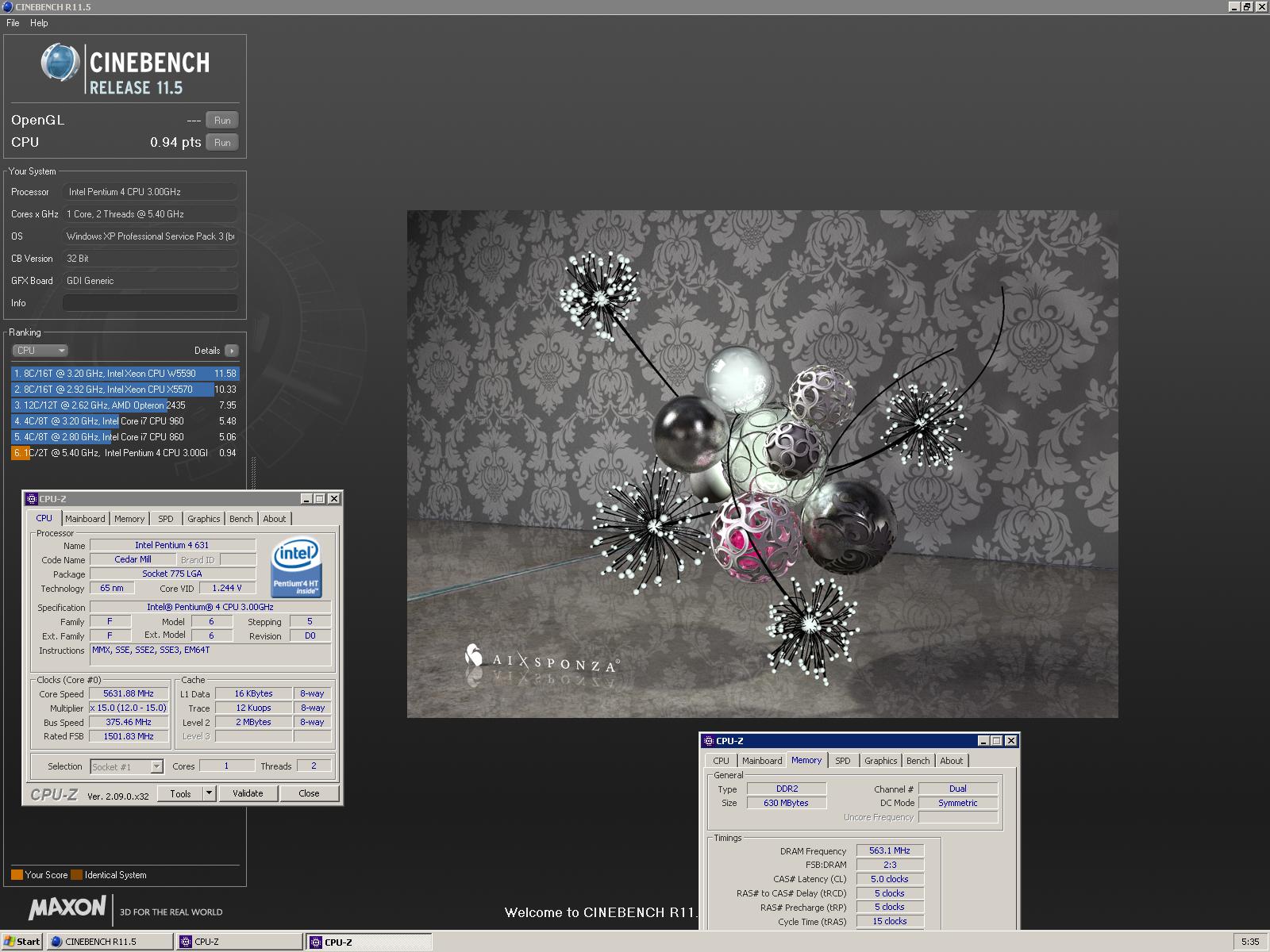Click the Validate button
The height and width of the screenshot is (952, 1270).
[248, 793]
